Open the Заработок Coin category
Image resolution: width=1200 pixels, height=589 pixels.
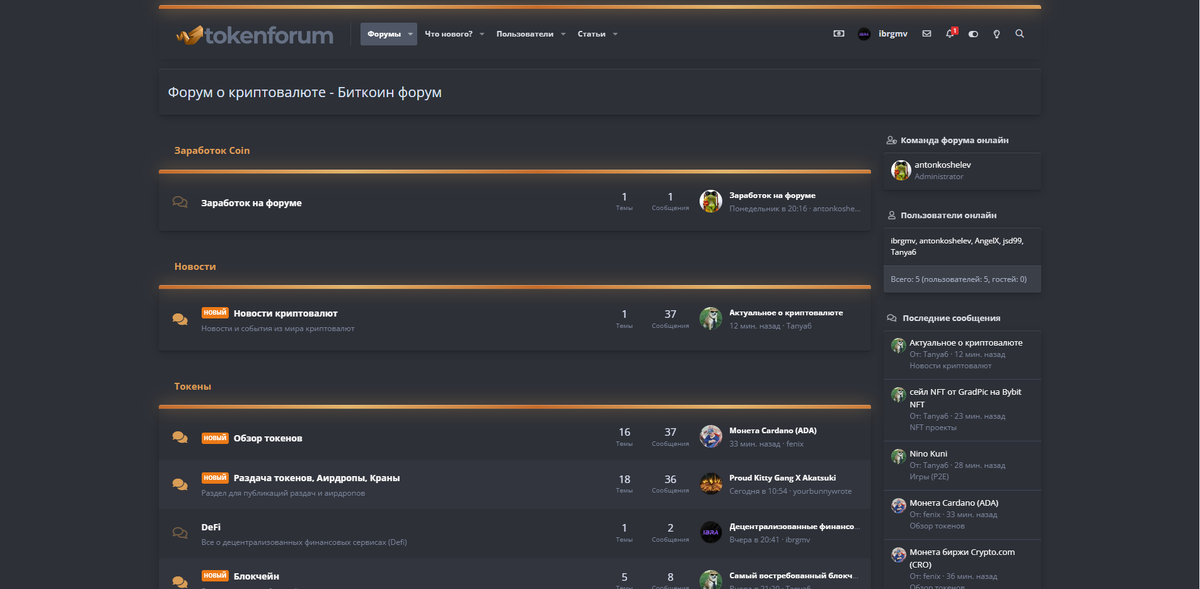coord(212,150)
